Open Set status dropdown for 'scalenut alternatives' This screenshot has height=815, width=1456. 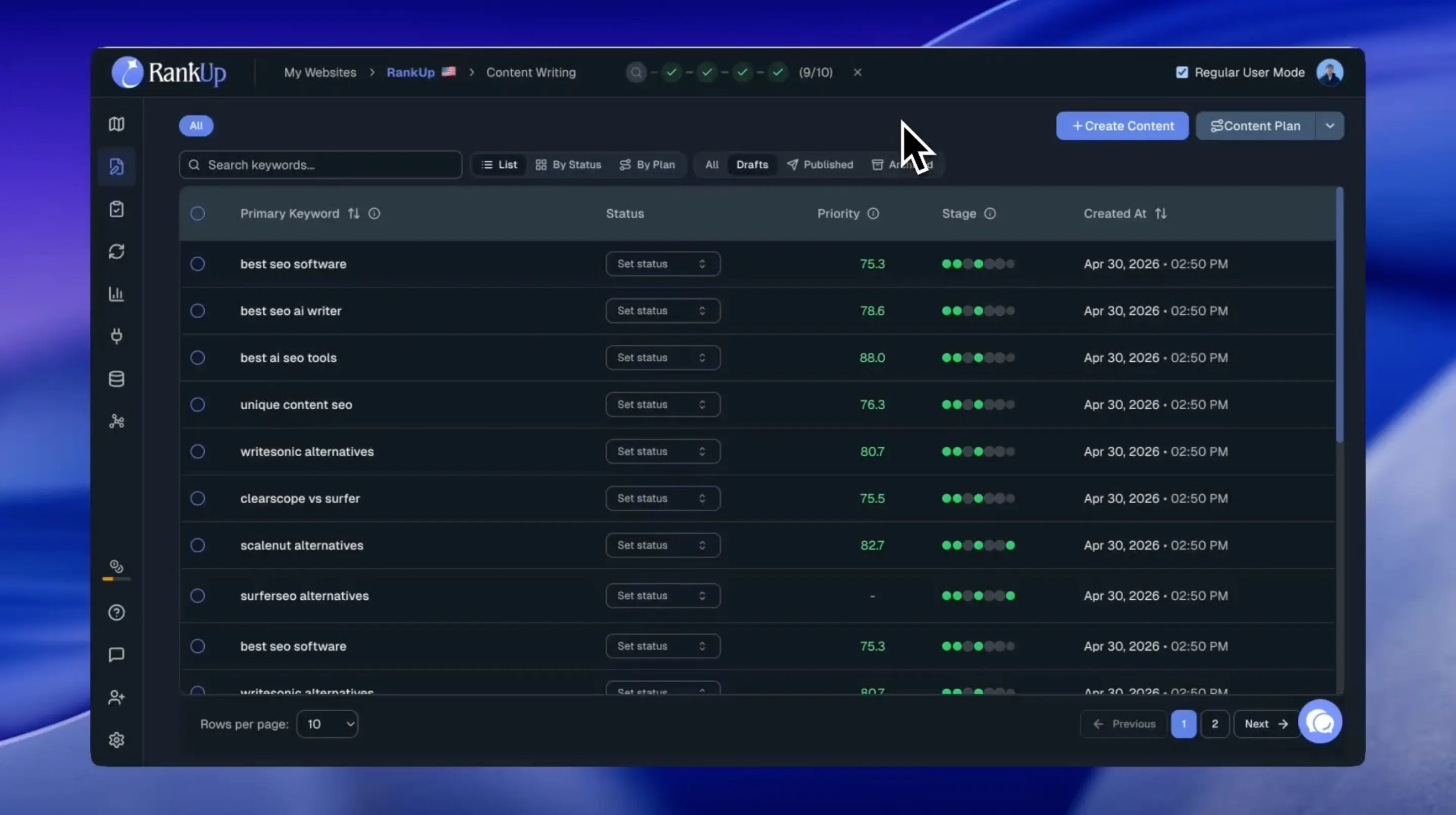click(663, 545)
